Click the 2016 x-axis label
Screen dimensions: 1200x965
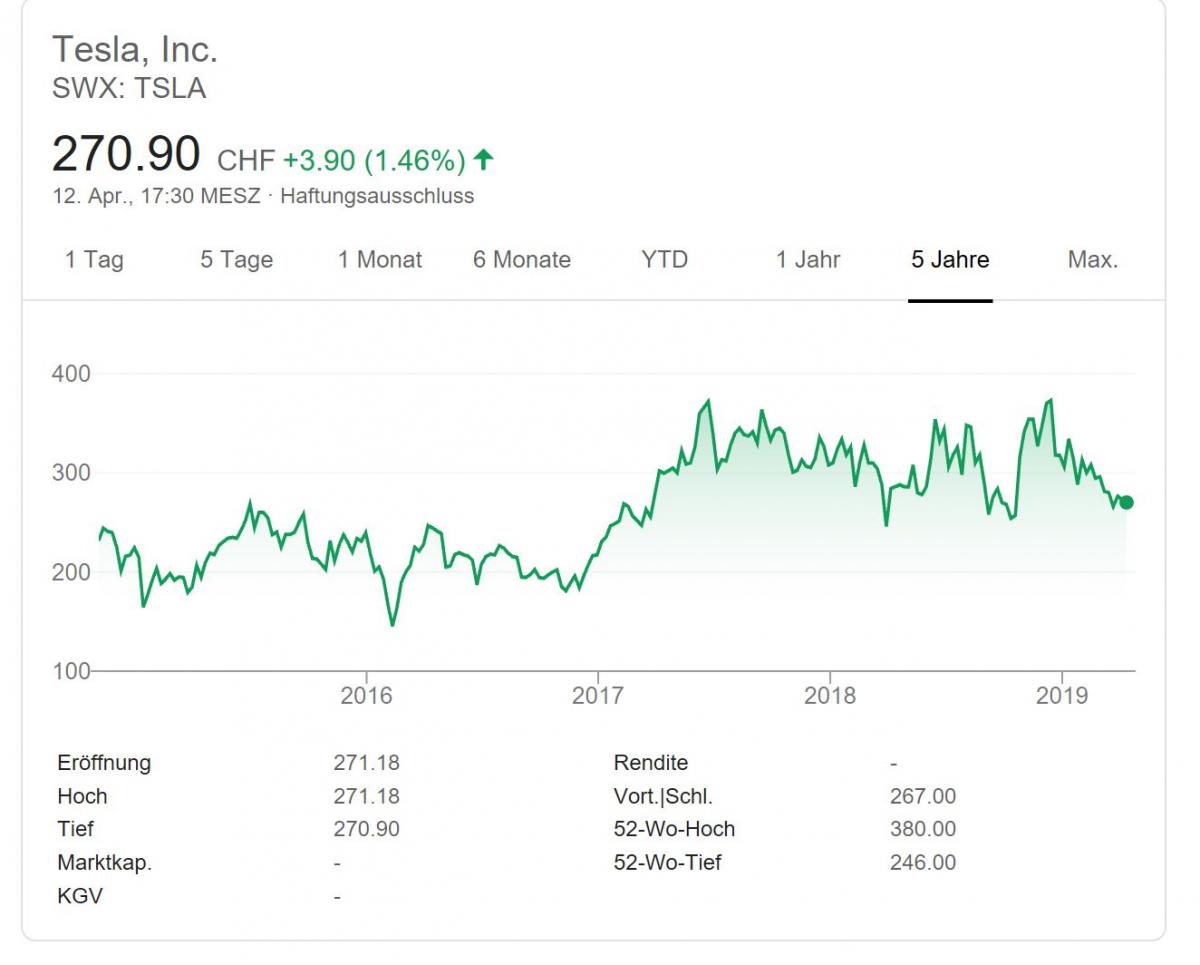pyautogui.click(x=366, y=696)
